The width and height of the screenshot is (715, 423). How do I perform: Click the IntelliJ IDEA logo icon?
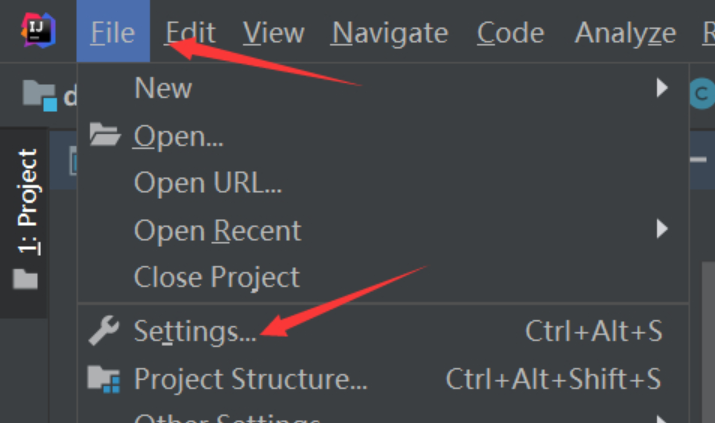click(x=37, y=31)
